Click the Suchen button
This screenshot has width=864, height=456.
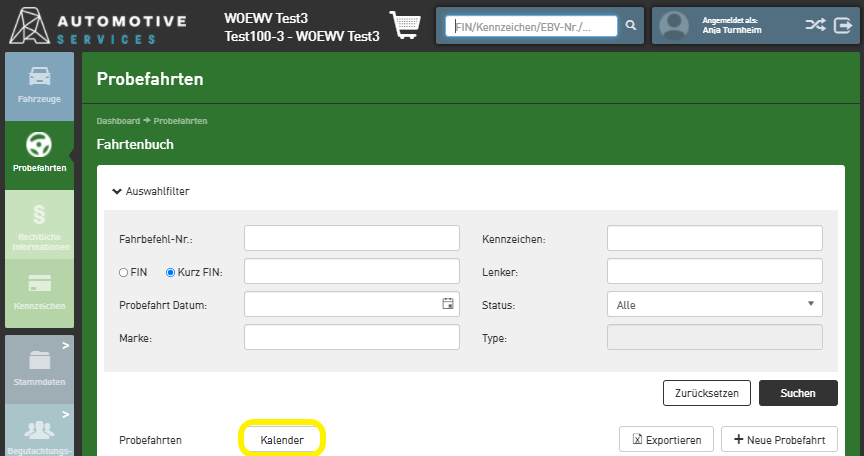click(x=798, y=393)
